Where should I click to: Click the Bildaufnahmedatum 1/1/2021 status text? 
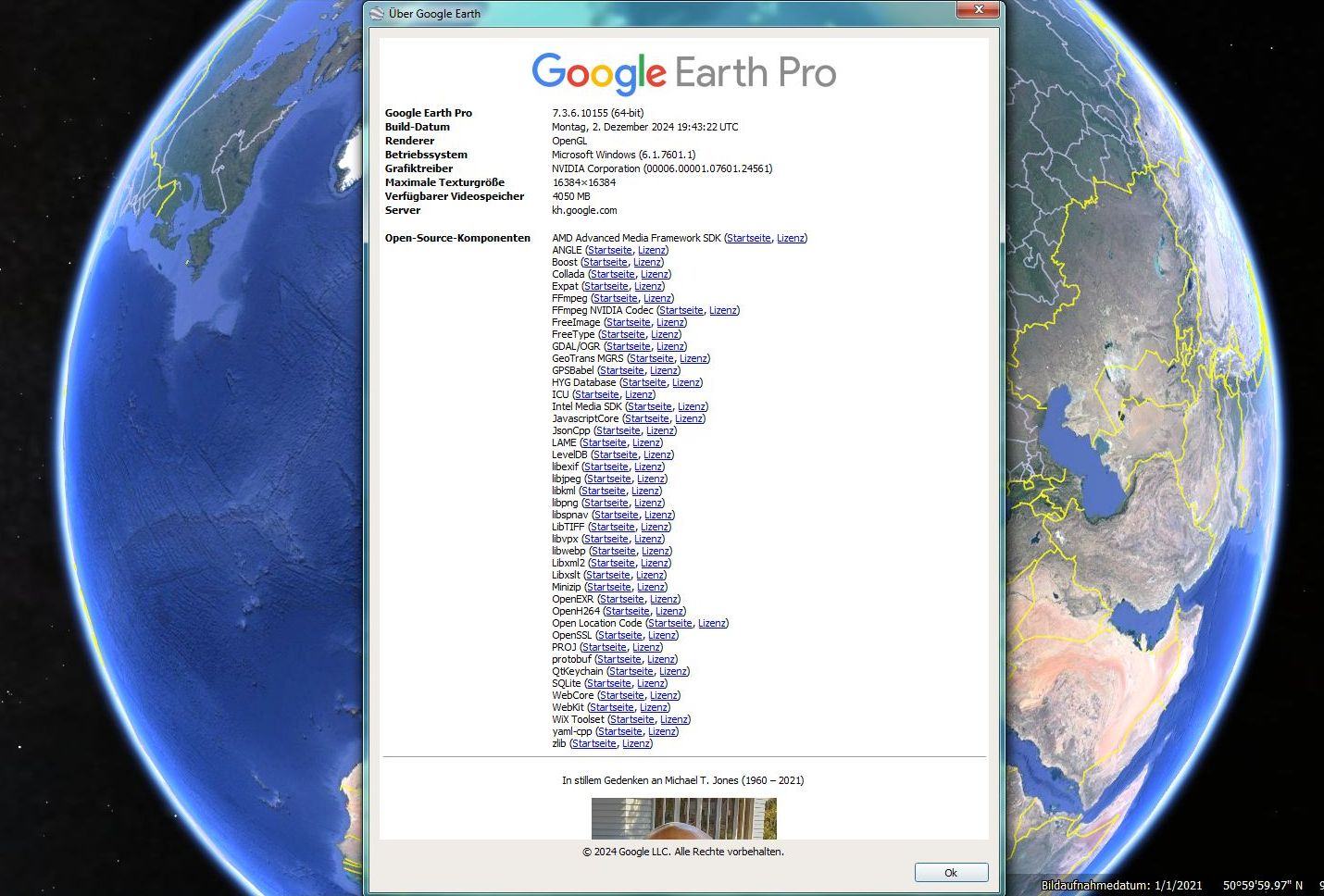tap(1122, 886)
